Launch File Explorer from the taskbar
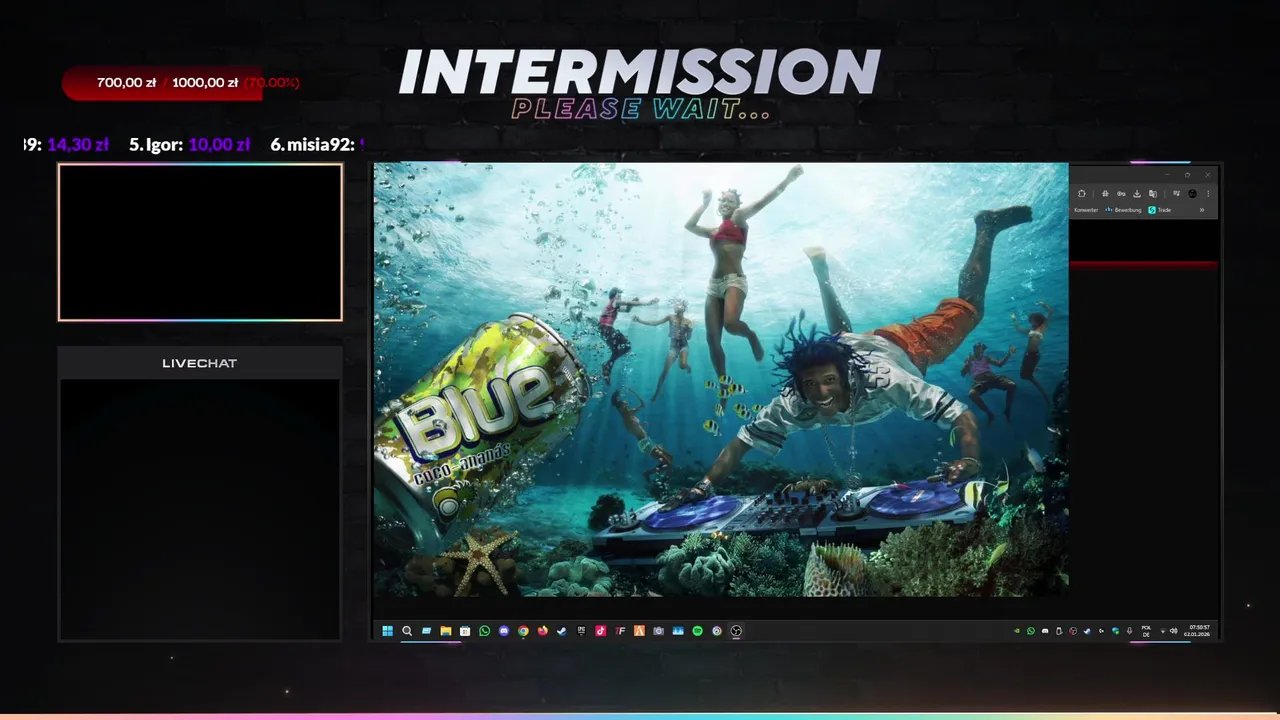 click(445, 631)
